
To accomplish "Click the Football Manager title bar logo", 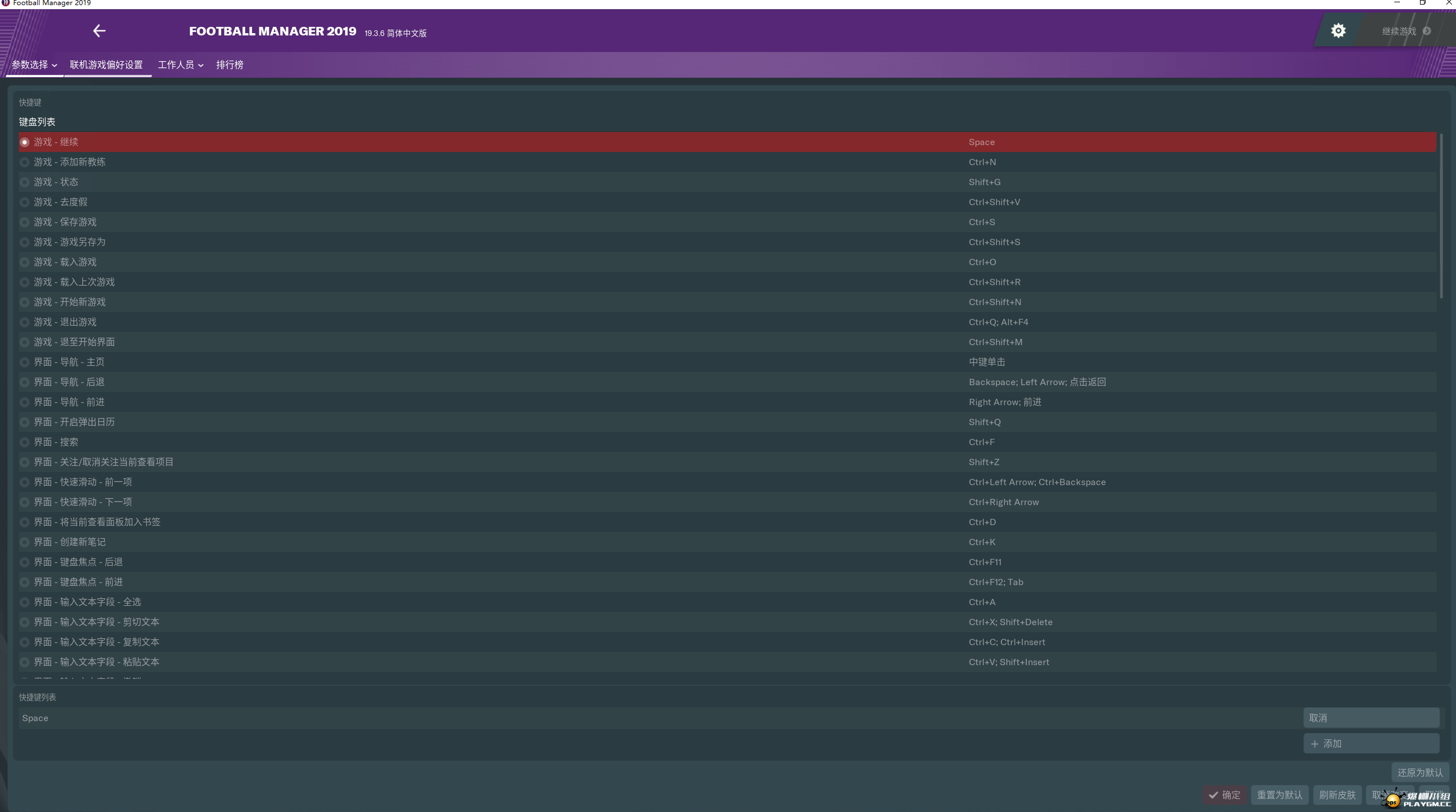I will click(x=5, y=3).
